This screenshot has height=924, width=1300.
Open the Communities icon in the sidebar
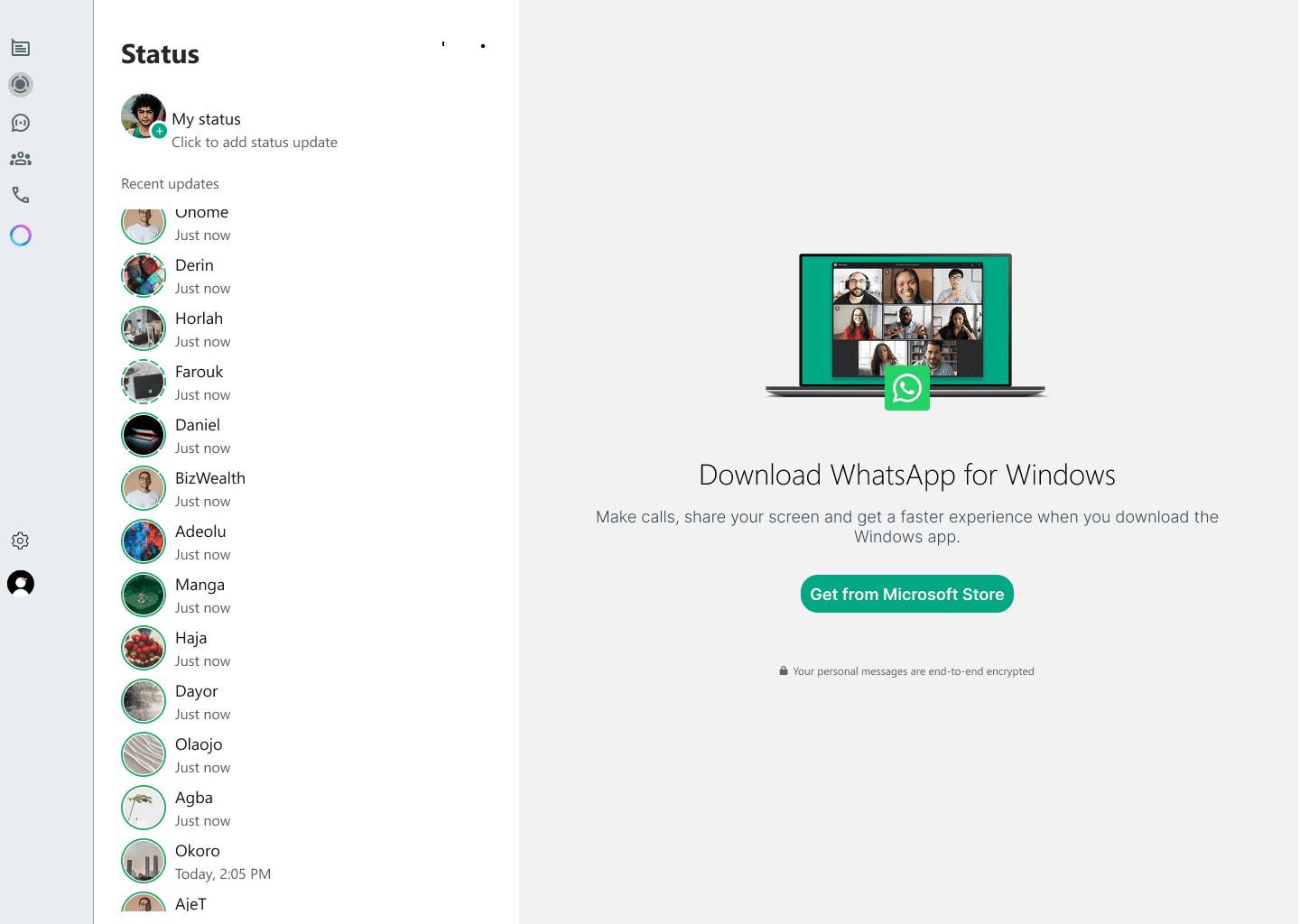(21, 159)
